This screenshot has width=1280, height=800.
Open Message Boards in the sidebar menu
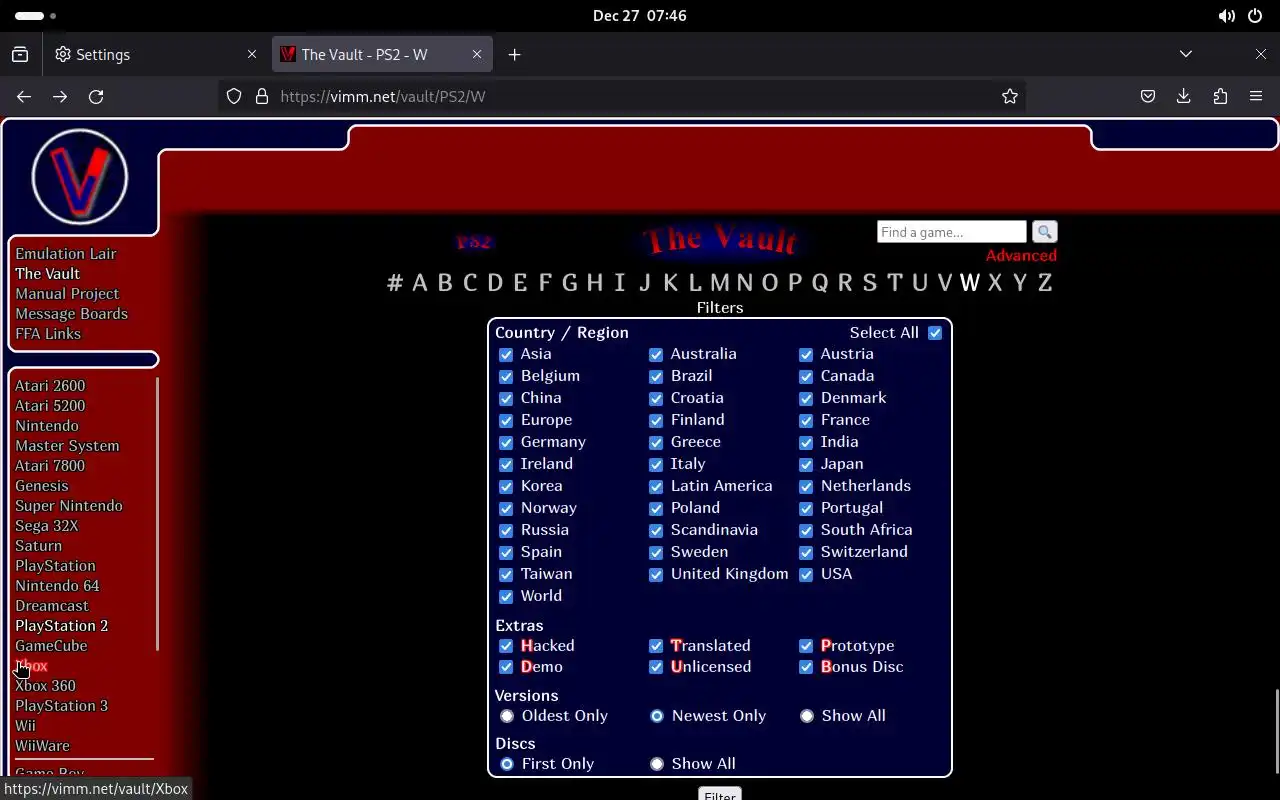tap(71, 314)
